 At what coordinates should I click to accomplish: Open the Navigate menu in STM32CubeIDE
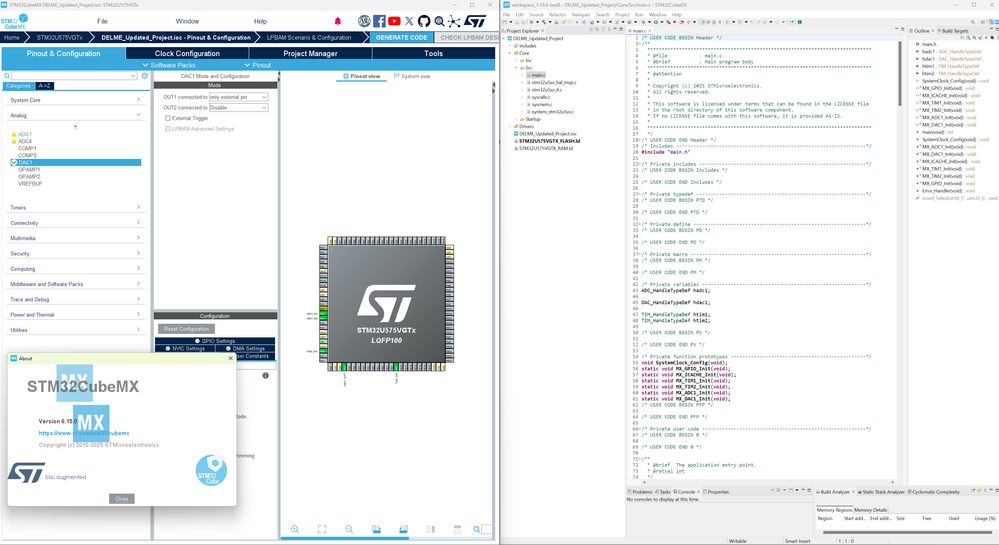[580, 15]
